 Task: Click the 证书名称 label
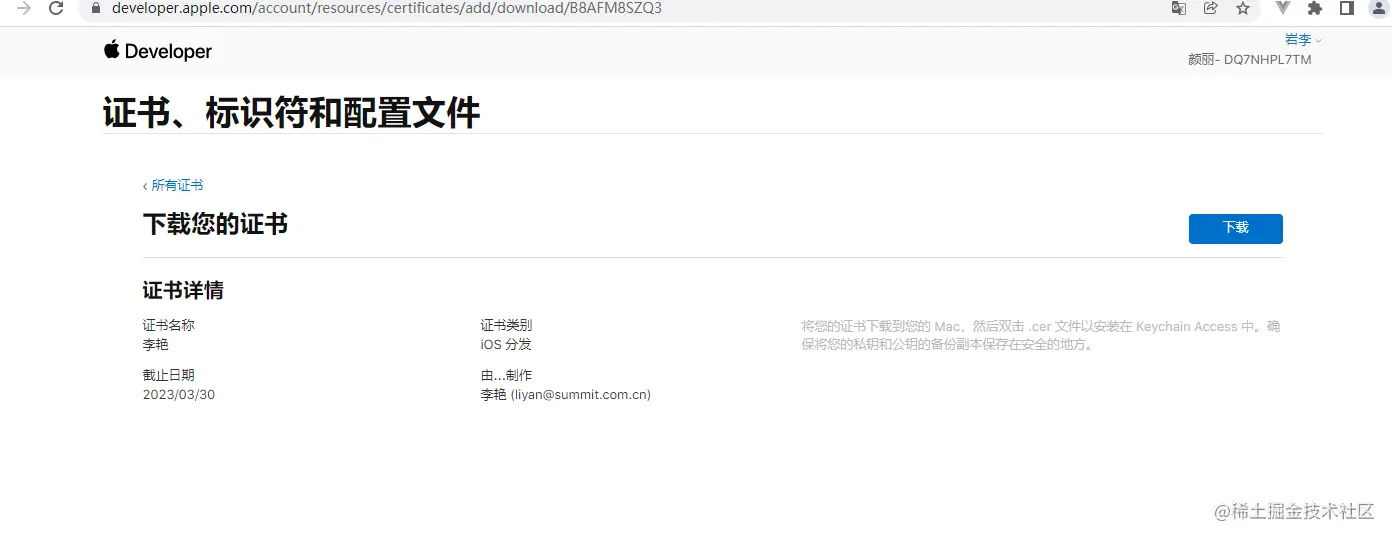pyautogui.click(x=169, y=325)
